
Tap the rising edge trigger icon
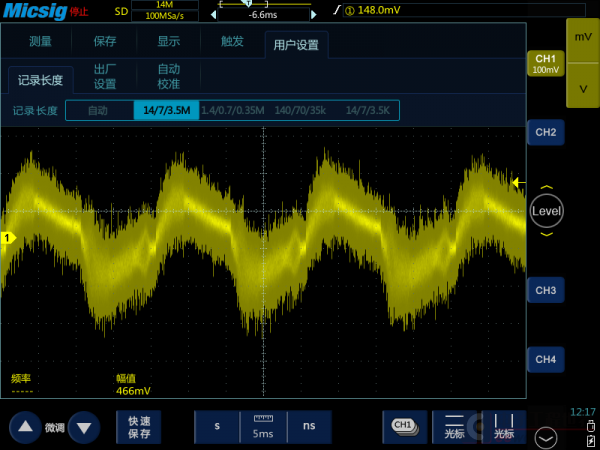336,10
